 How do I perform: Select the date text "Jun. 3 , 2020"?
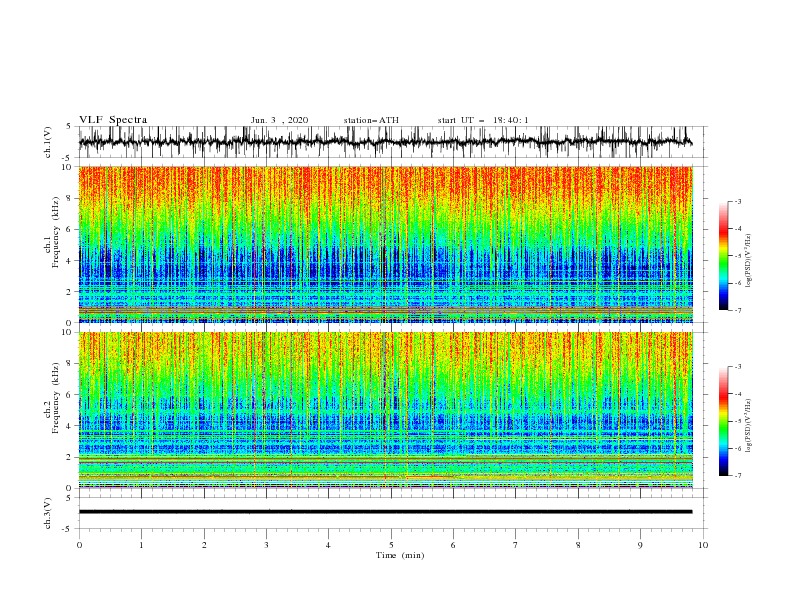[279, 120]
